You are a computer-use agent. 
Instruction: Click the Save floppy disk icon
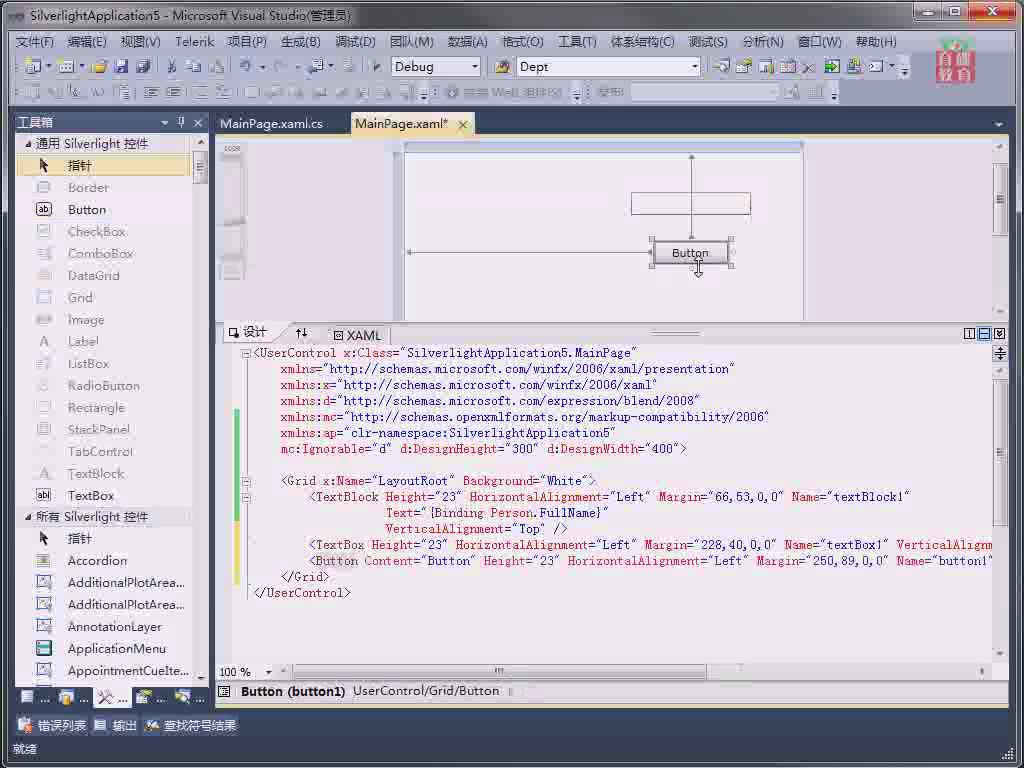coord(121,66)
